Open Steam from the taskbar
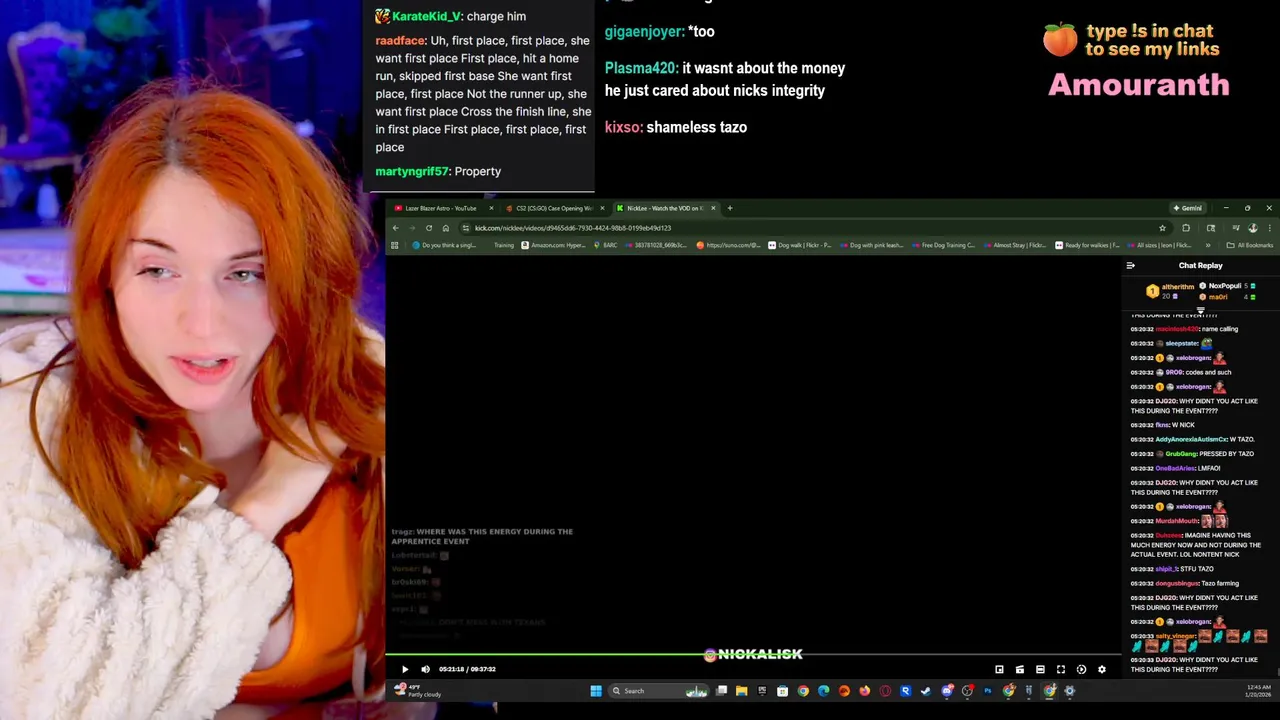 [926, 691]
